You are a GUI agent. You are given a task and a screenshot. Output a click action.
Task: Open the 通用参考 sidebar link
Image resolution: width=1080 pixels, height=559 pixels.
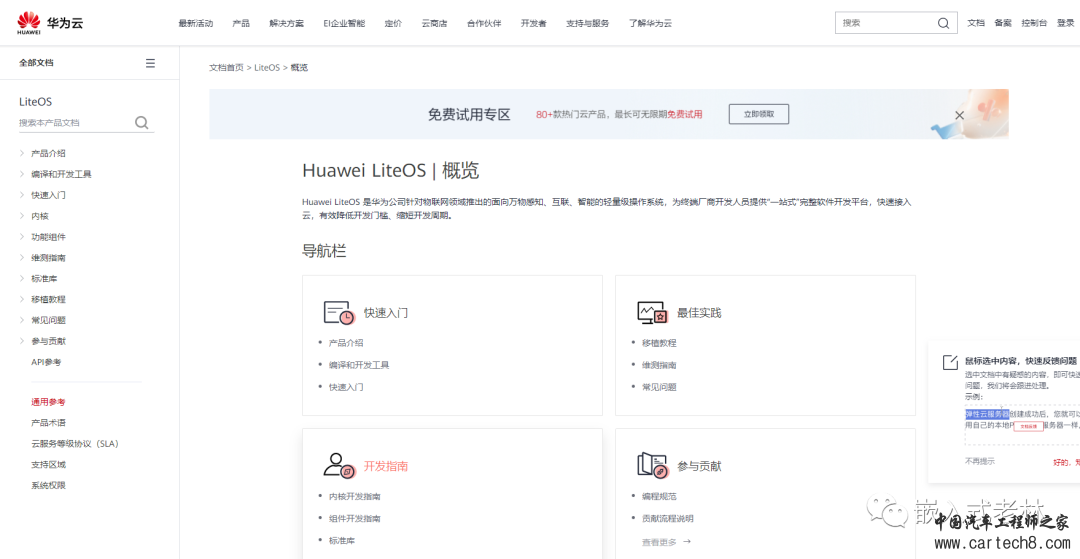coord(48,402)
